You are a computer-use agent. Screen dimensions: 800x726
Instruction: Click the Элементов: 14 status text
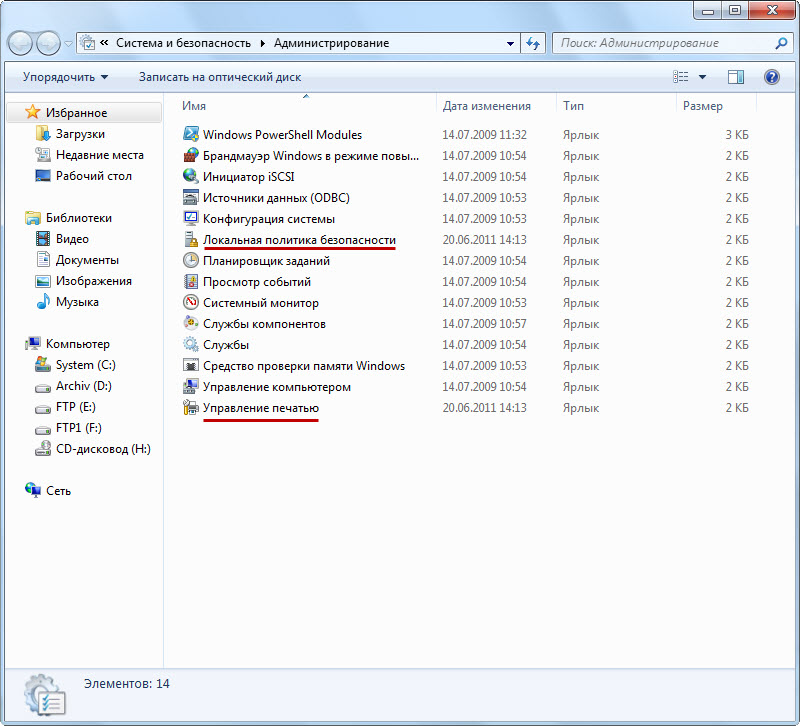127,684
